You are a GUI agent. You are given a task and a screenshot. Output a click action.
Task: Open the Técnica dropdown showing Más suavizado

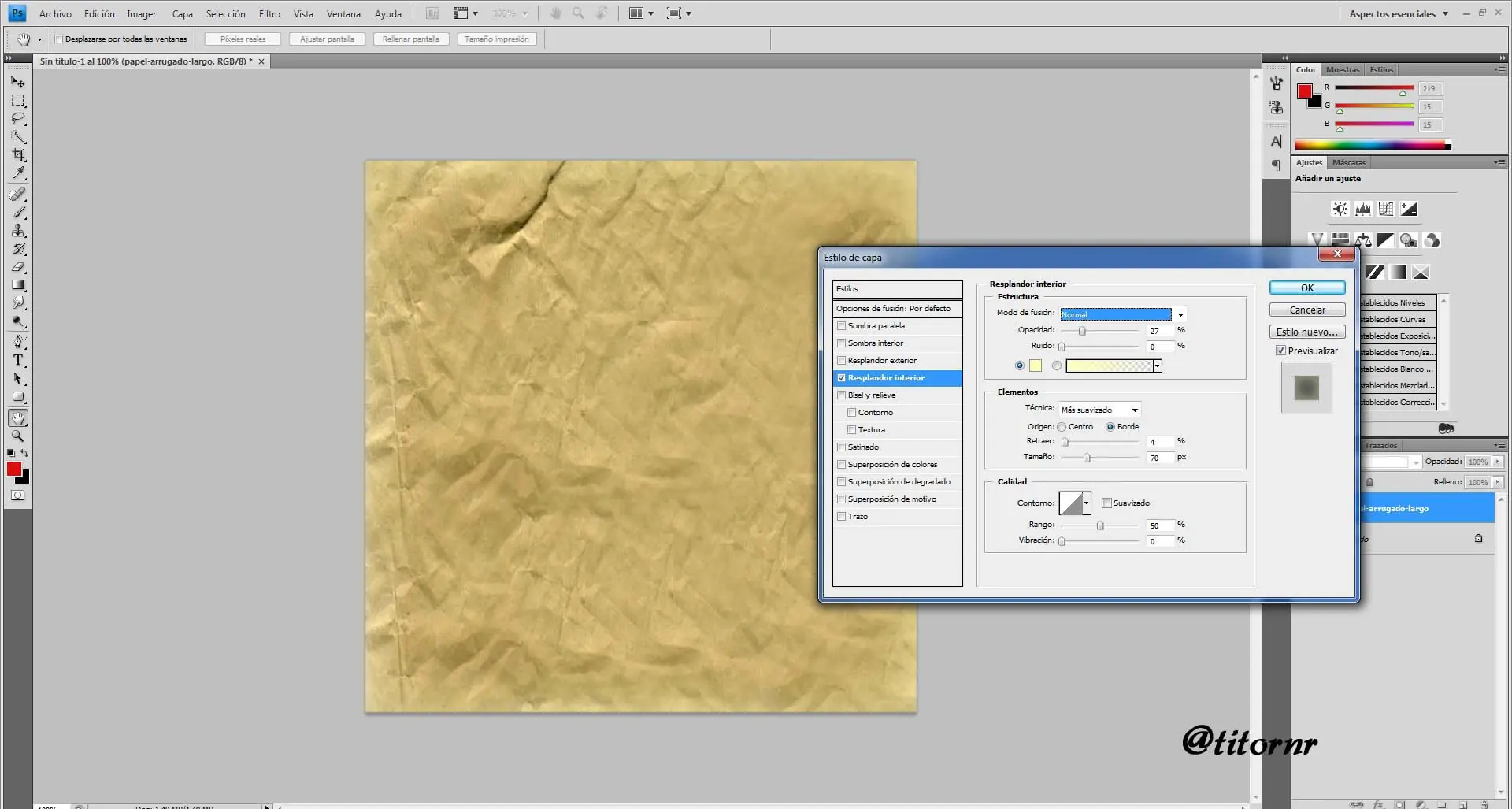pyautogui.click(x=1099, y=410)
